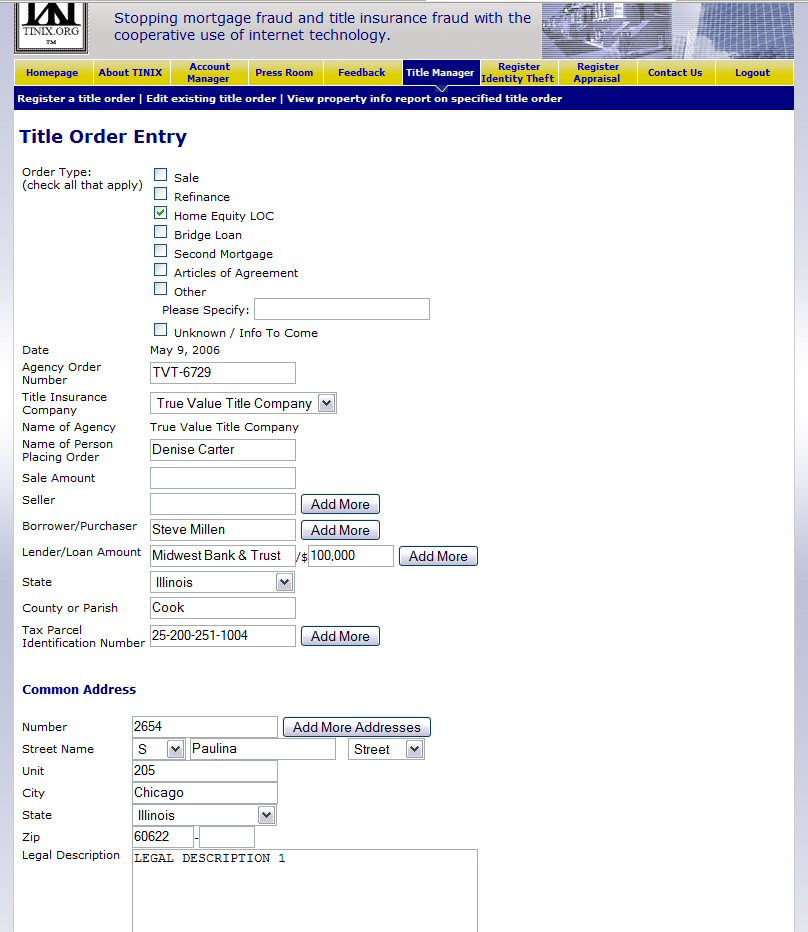Click the empty Seller field
Viewport: 808px width, 932px height.
click(223, 504)
